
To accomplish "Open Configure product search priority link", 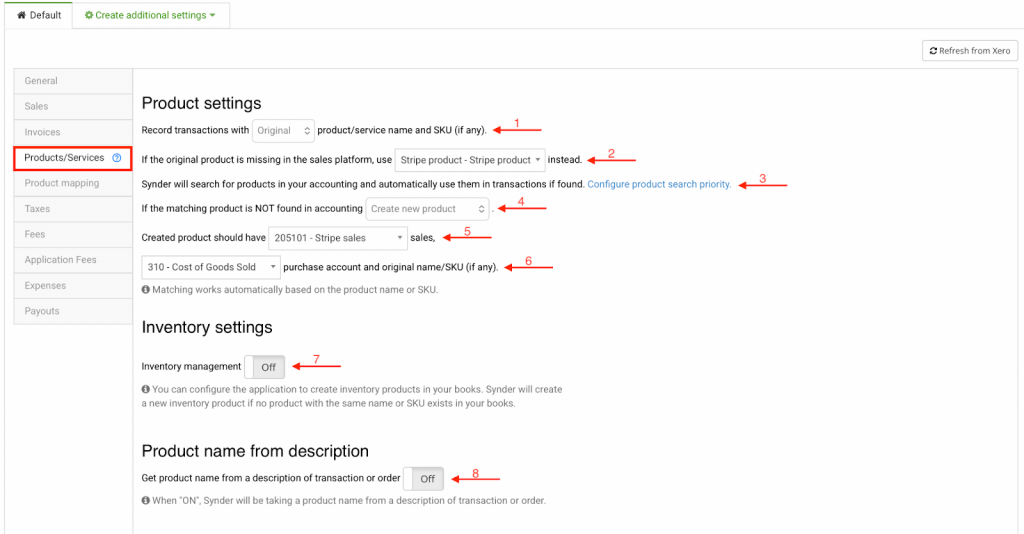I will point(659,185).
